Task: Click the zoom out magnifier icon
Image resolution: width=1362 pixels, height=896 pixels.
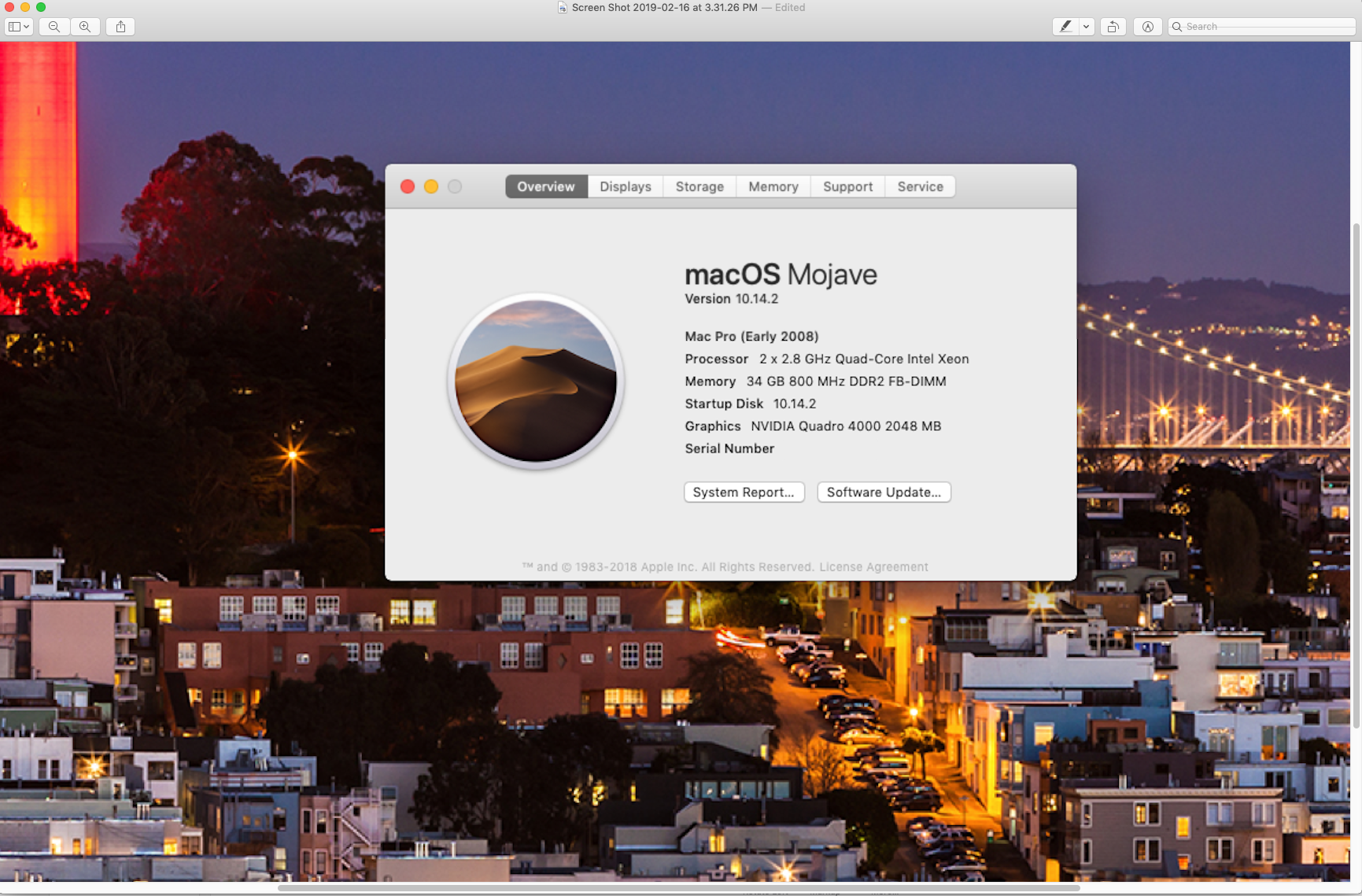Action: [54, 27]
